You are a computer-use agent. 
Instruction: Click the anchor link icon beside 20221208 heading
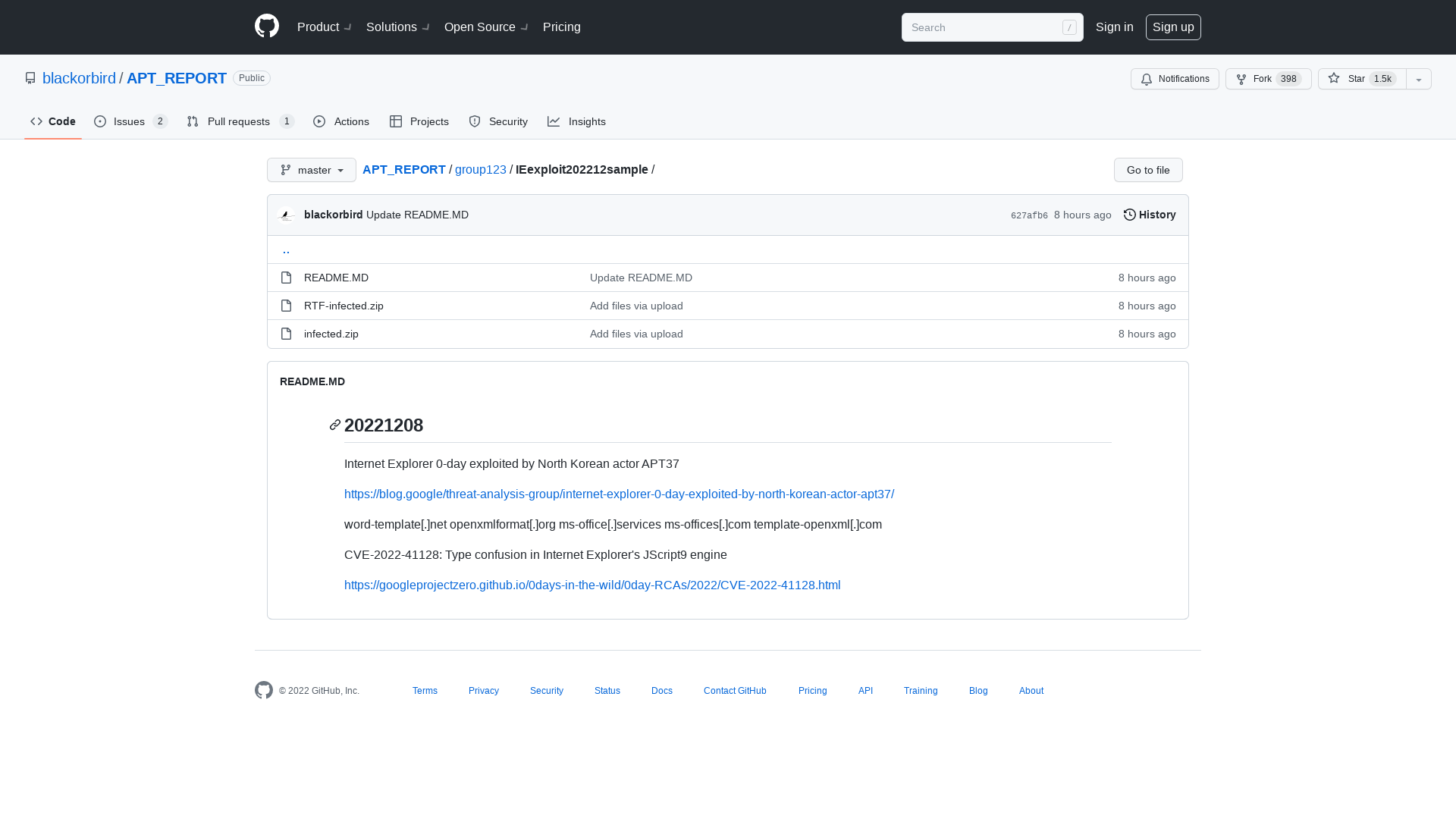click(334, 425)
